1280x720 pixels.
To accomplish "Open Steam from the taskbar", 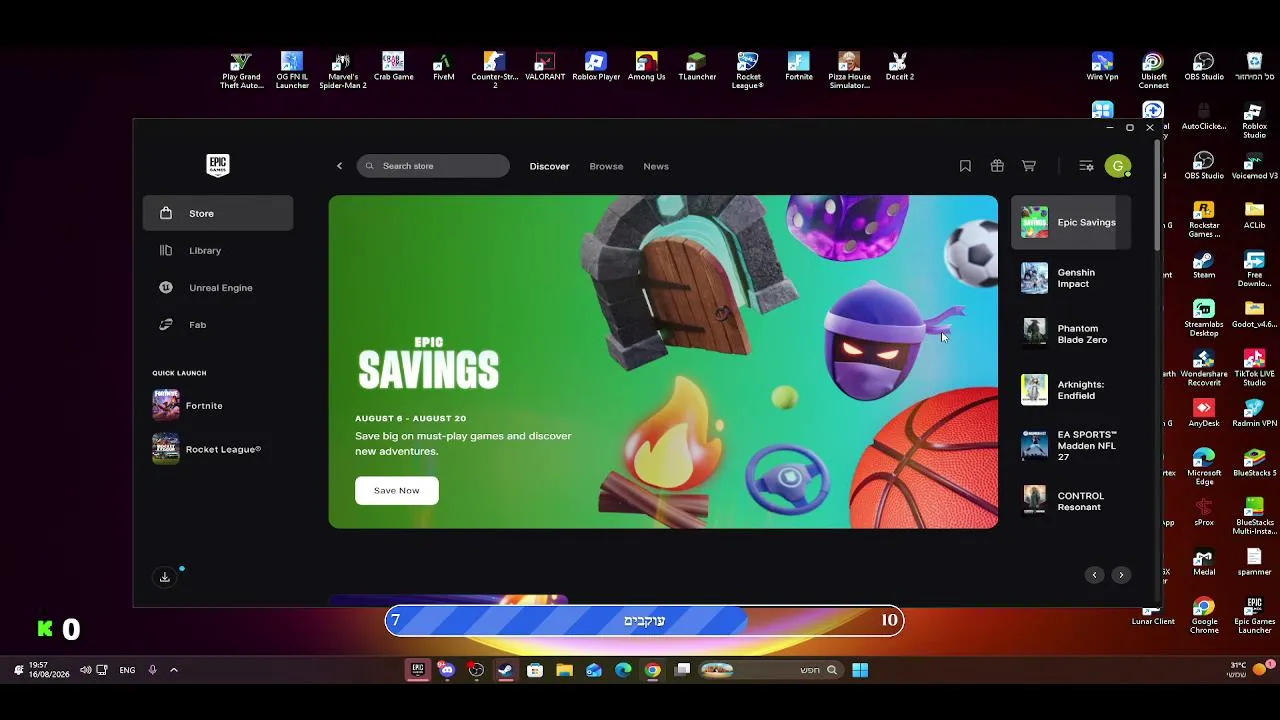I will 506,670.
